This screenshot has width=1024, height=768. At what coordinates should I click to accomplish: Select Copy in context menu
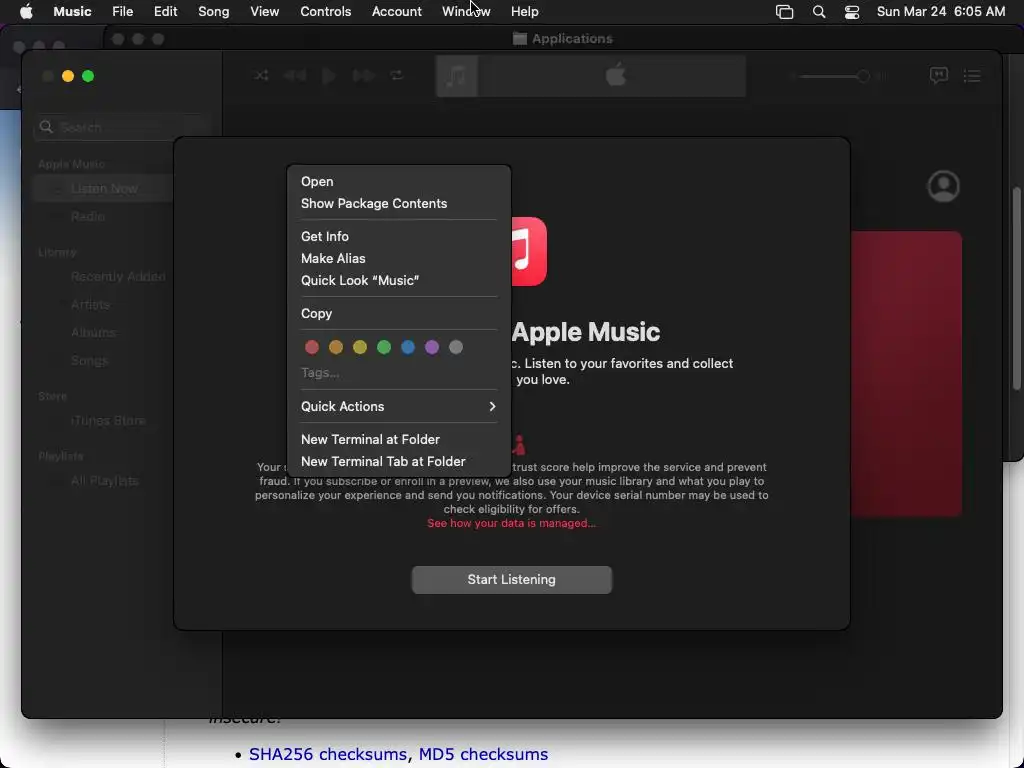(x=398, y=313)
